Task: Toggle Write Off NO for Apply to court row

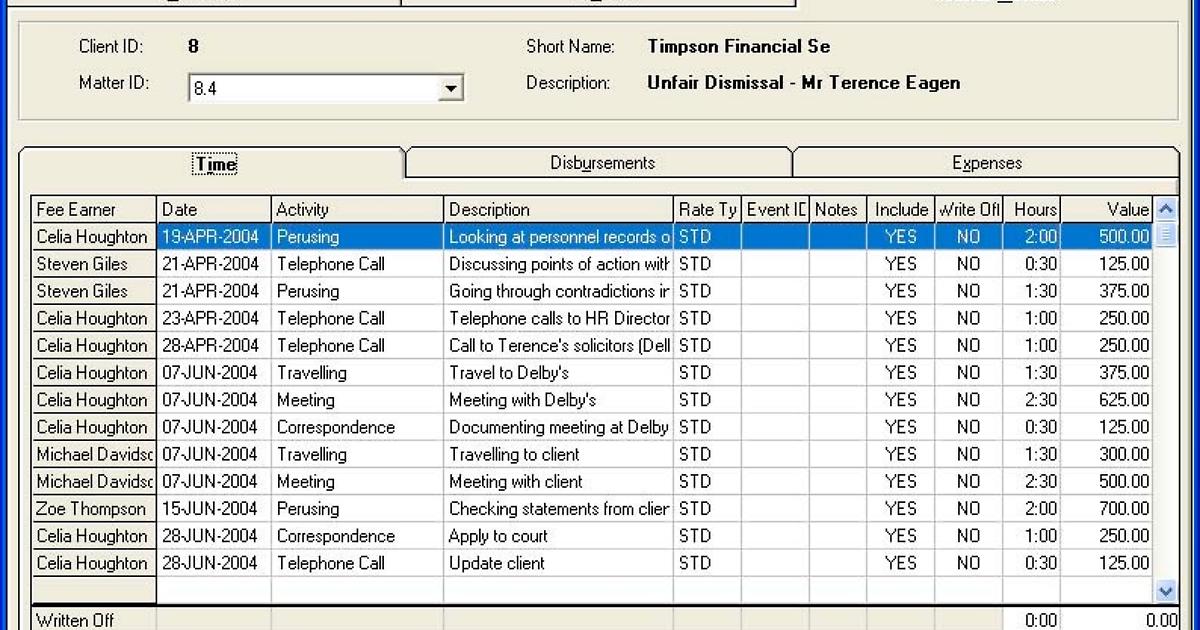Action: [x=968, y=536]
